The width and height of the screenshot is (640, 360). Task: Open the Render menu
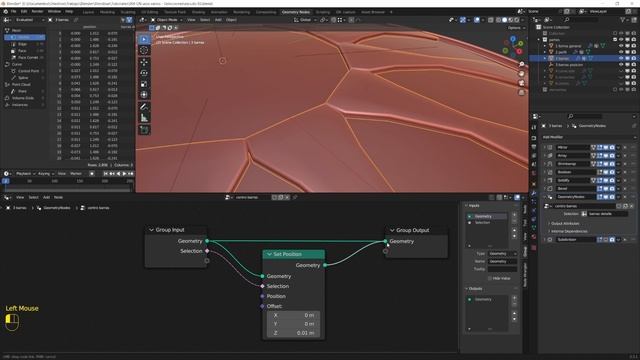pos(38,11)
